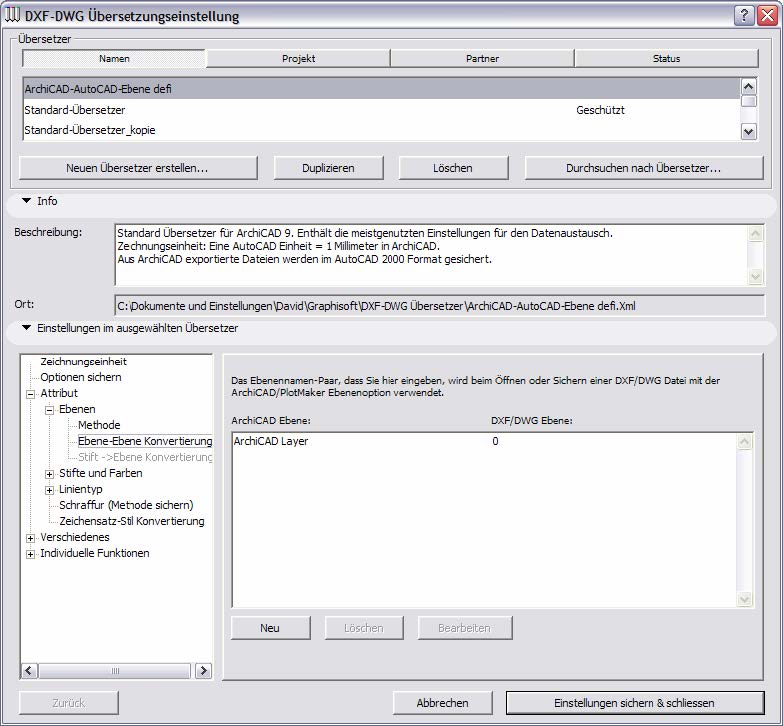Viewport: 783px width, 726px height.
Task: Sort translators by Namen column
Action: [114, 58]
